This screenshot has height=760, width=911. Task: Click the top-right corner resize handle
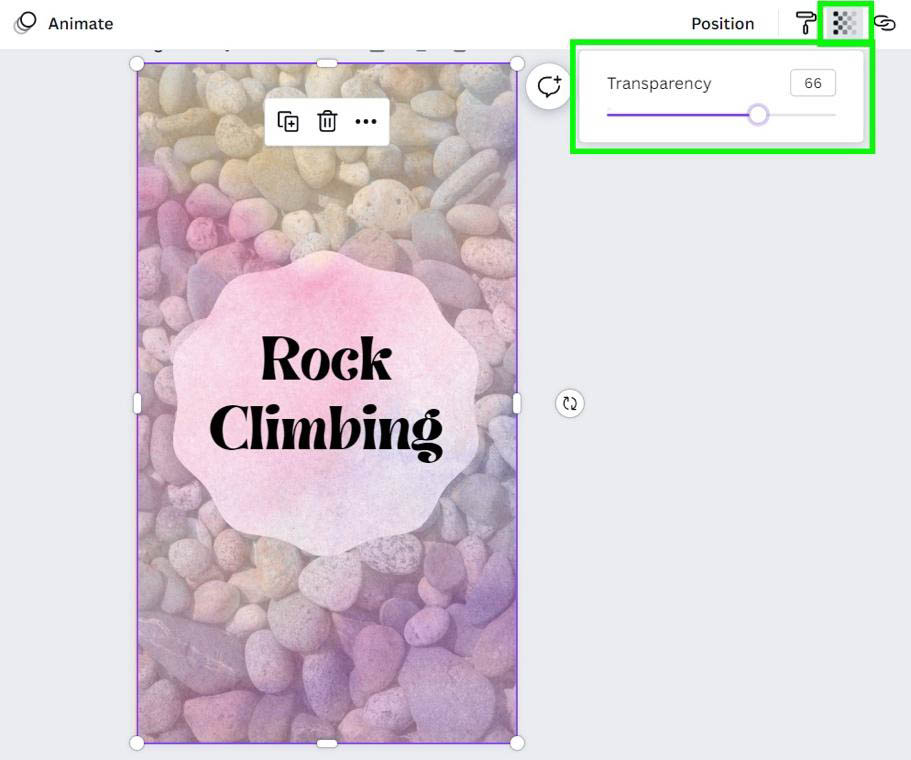[x=517, y=63]
